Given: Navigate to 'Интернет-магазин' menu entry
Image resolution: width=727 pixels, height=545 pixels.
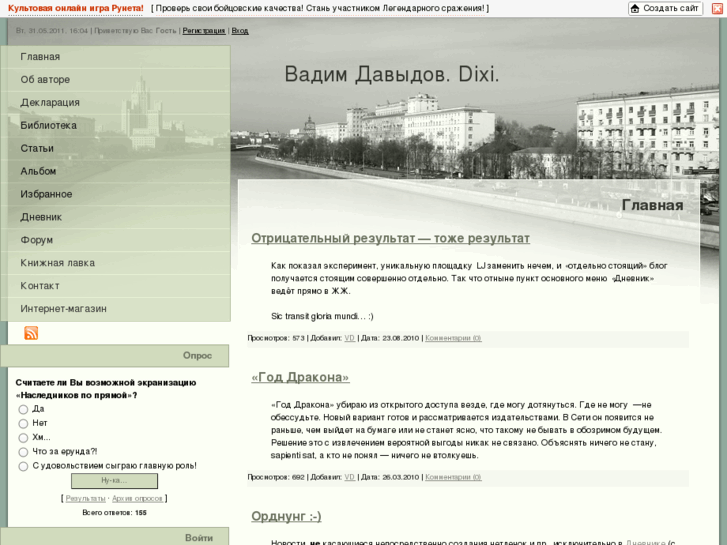Looking at the screenshot, I should (64, 309).
